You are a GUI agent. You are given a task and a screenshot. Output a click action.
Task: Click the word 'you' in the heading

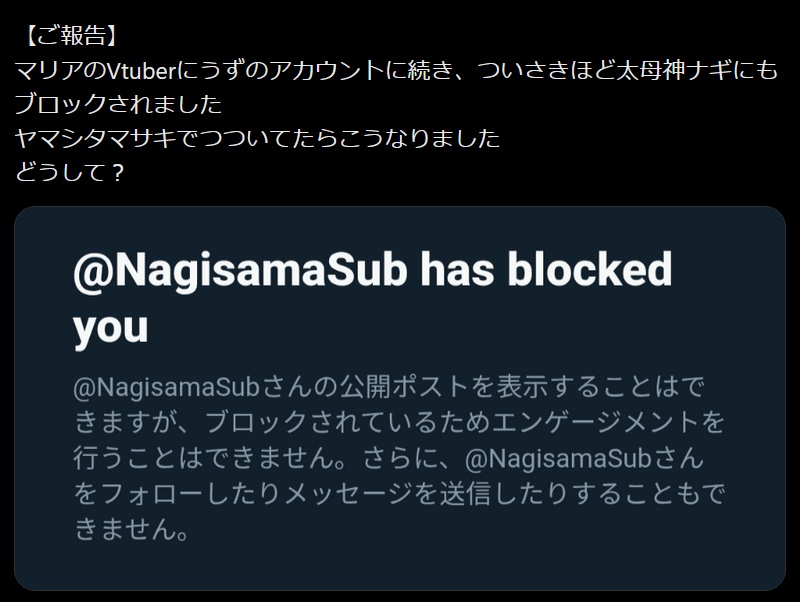pyautogui.click(x=110, y=326)
